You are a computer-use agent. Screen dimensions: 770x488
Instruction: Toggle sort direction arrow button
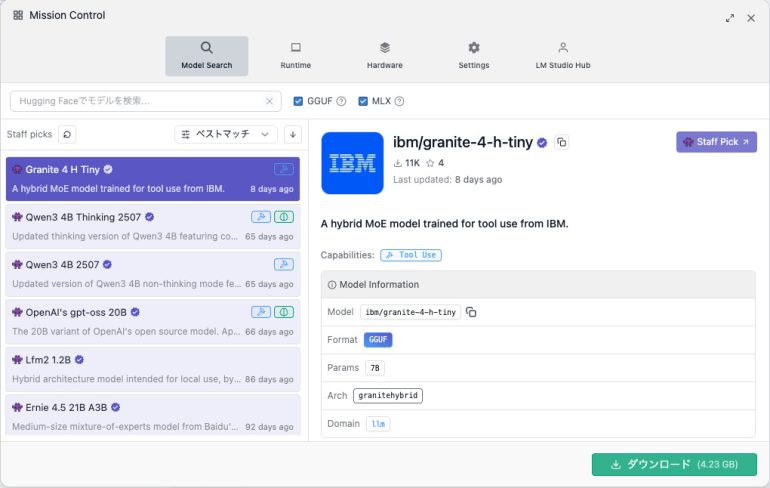point(292,134)
